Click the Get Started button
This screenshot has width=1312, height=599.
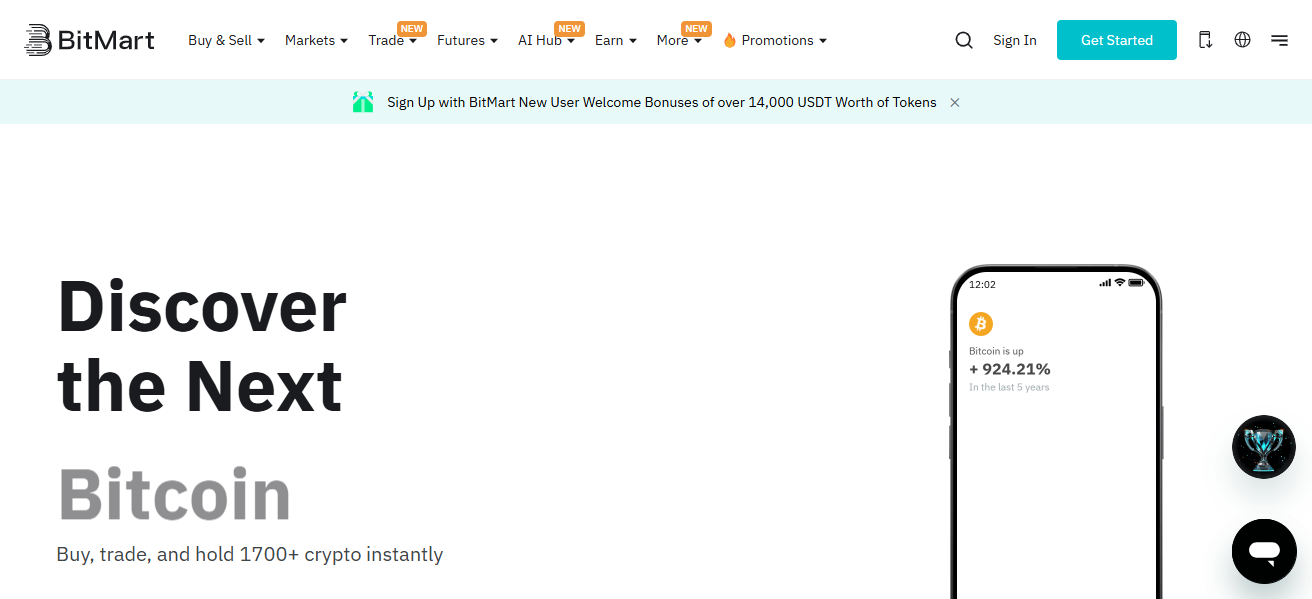click(x=1117, y=40)
